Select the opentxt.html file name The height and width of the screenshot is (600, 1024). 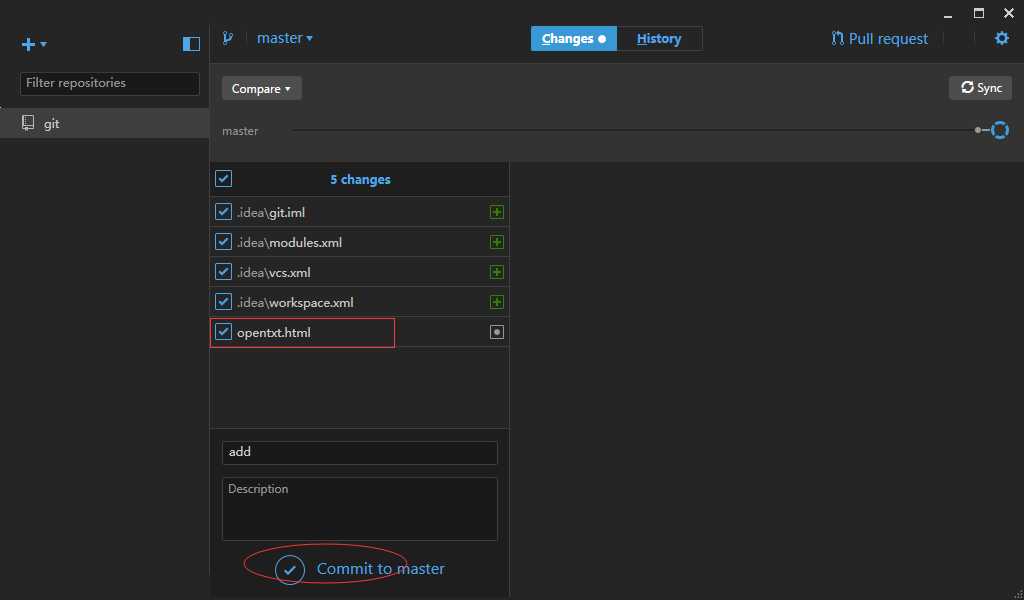(x=274, y=332)
